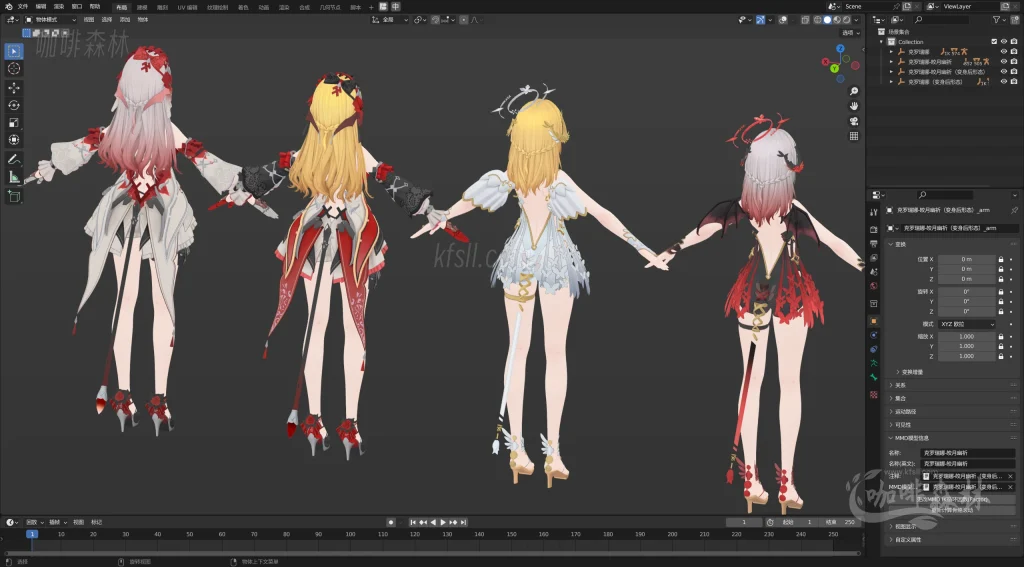The image size is (1024, 567).
Task: Activate the 3D Cursor tool
Action: click(14, 69)
